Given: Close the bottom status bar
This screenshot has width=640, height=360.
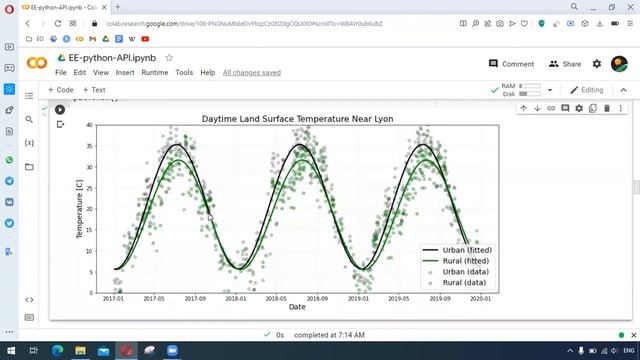Looking at the screenshot, I should pyautogui.click(x=633, y=335).
